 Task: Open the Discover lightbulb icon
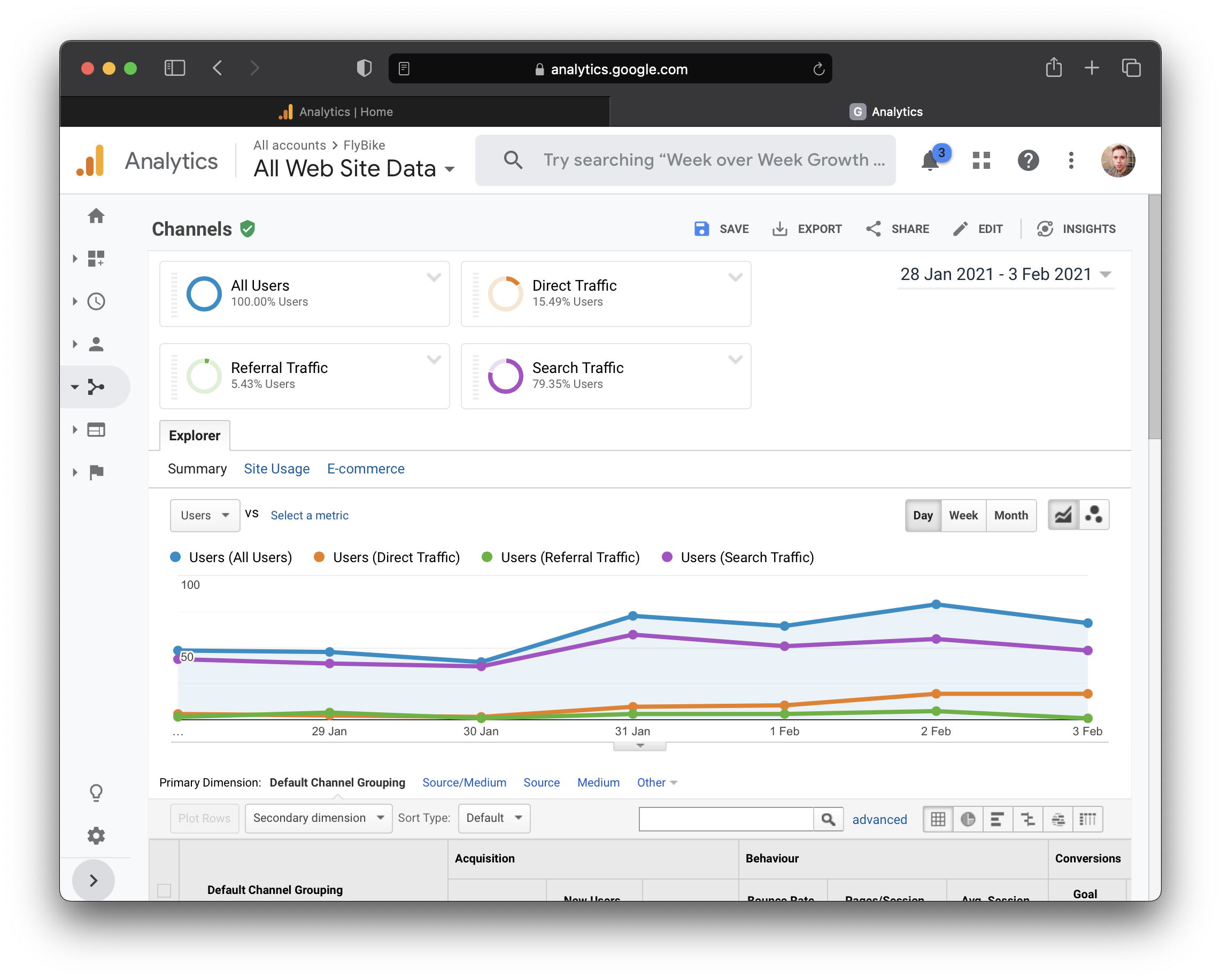pos(96,792)
